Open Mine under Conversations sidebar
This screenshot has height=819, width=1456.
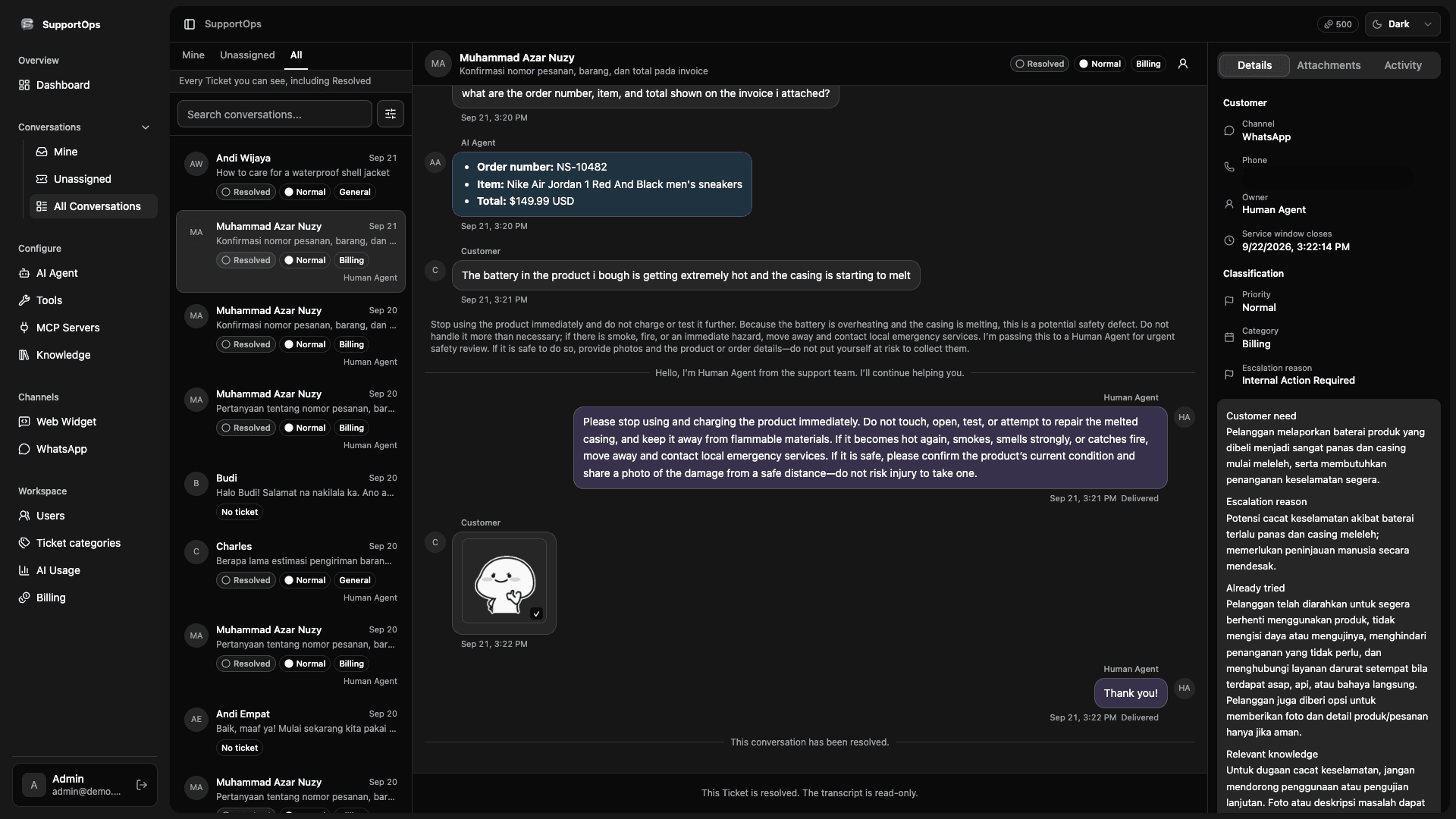(93, 152)
